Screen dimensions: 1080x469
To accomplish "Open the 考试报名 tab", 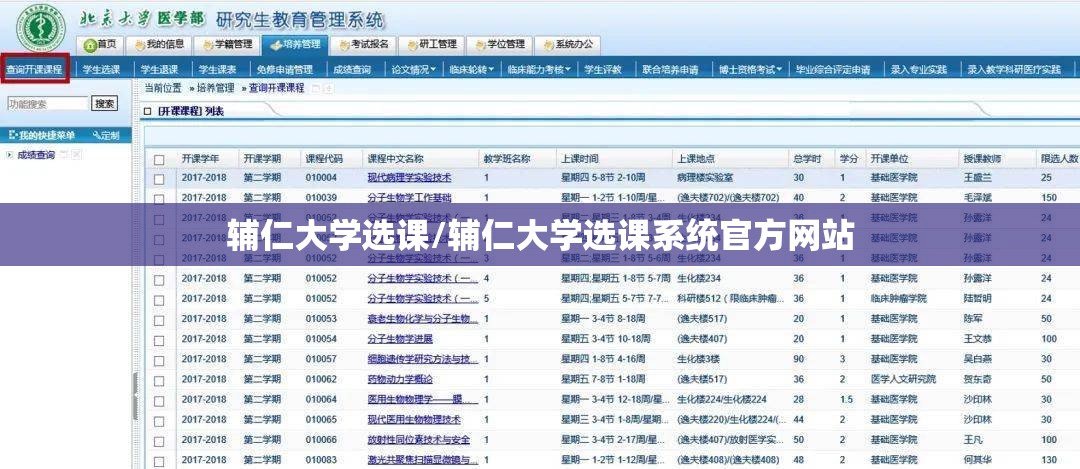I will point(362,45).
